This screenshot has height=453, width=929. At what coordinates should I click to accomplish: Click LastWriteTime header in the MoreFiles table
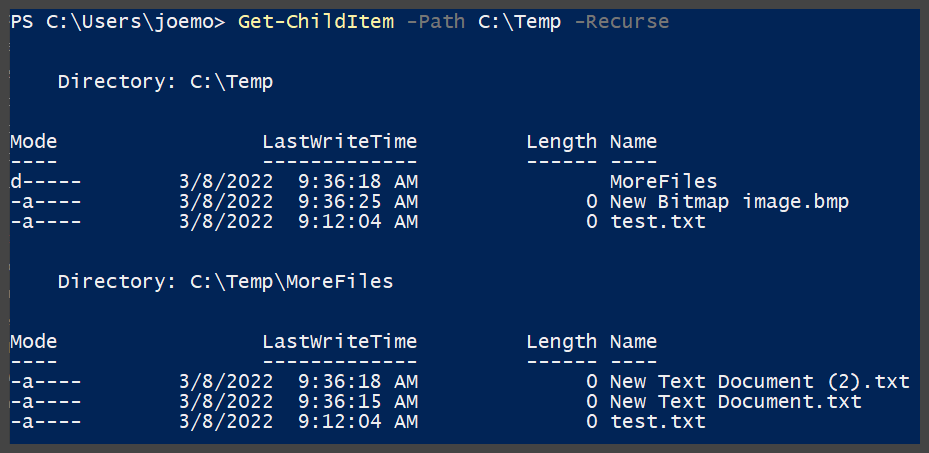click(x=339, y=342)
